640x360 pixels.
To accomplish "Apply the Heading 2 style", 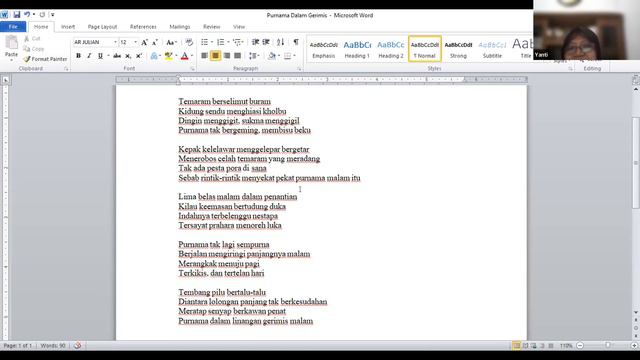I will [x=391, y=49].
